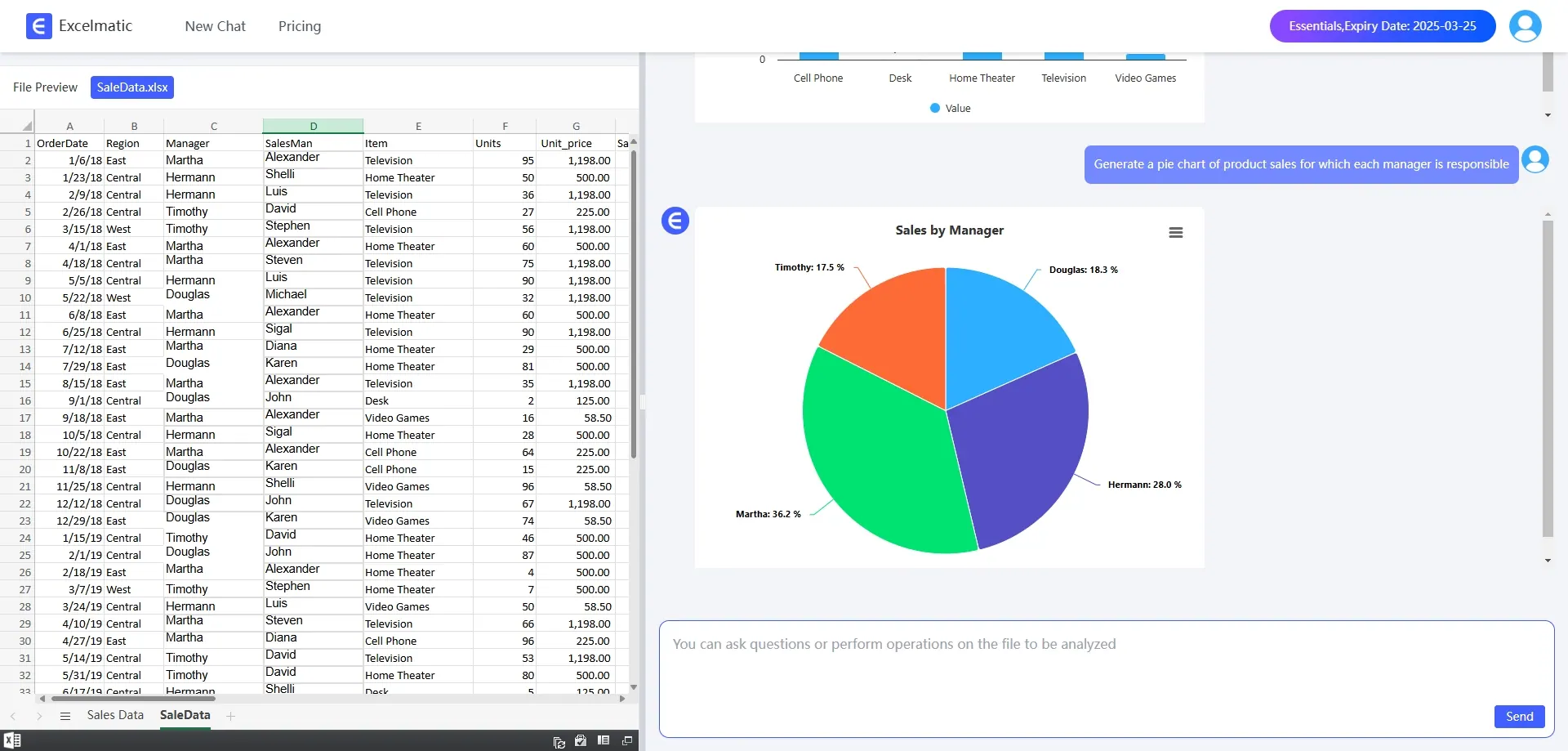
Task: Open the user profile avatar menu
Action: click(x=1525, y=26)
